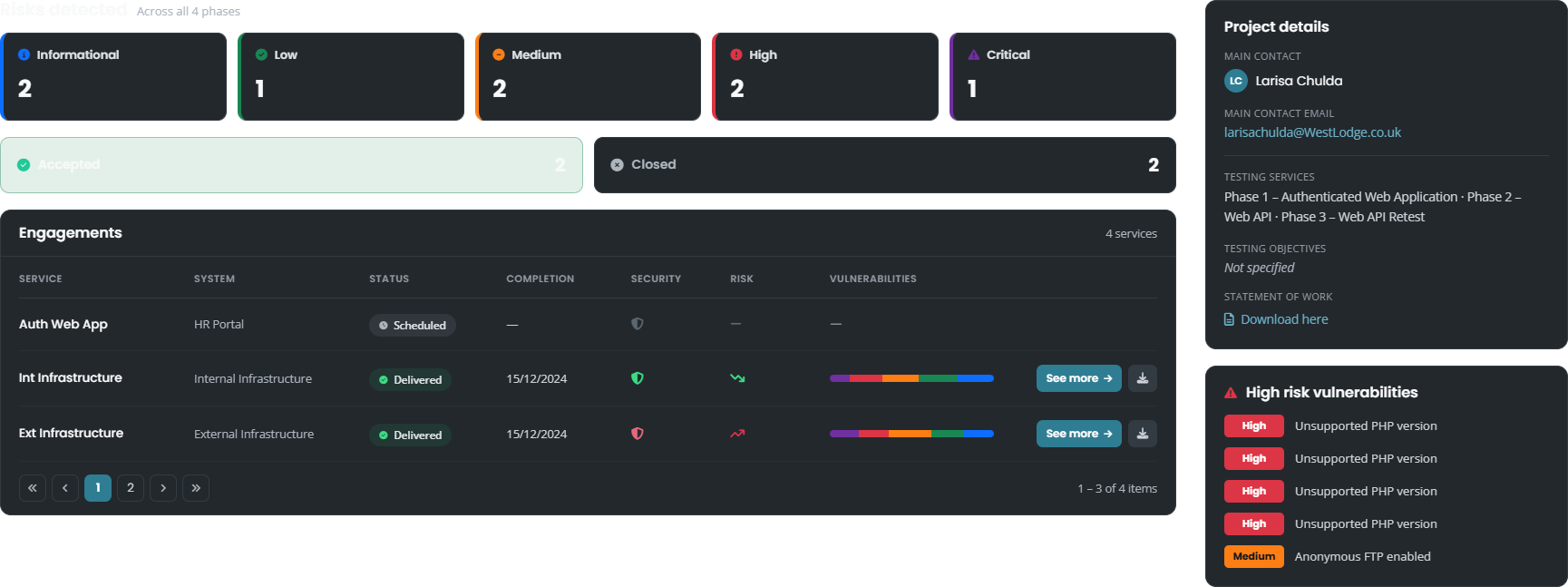Click the Larisa Chulda contact name
Image resolution: width=1568 pixels, height=587 pixels.
pyautogui.click(x=1299, y=81)
